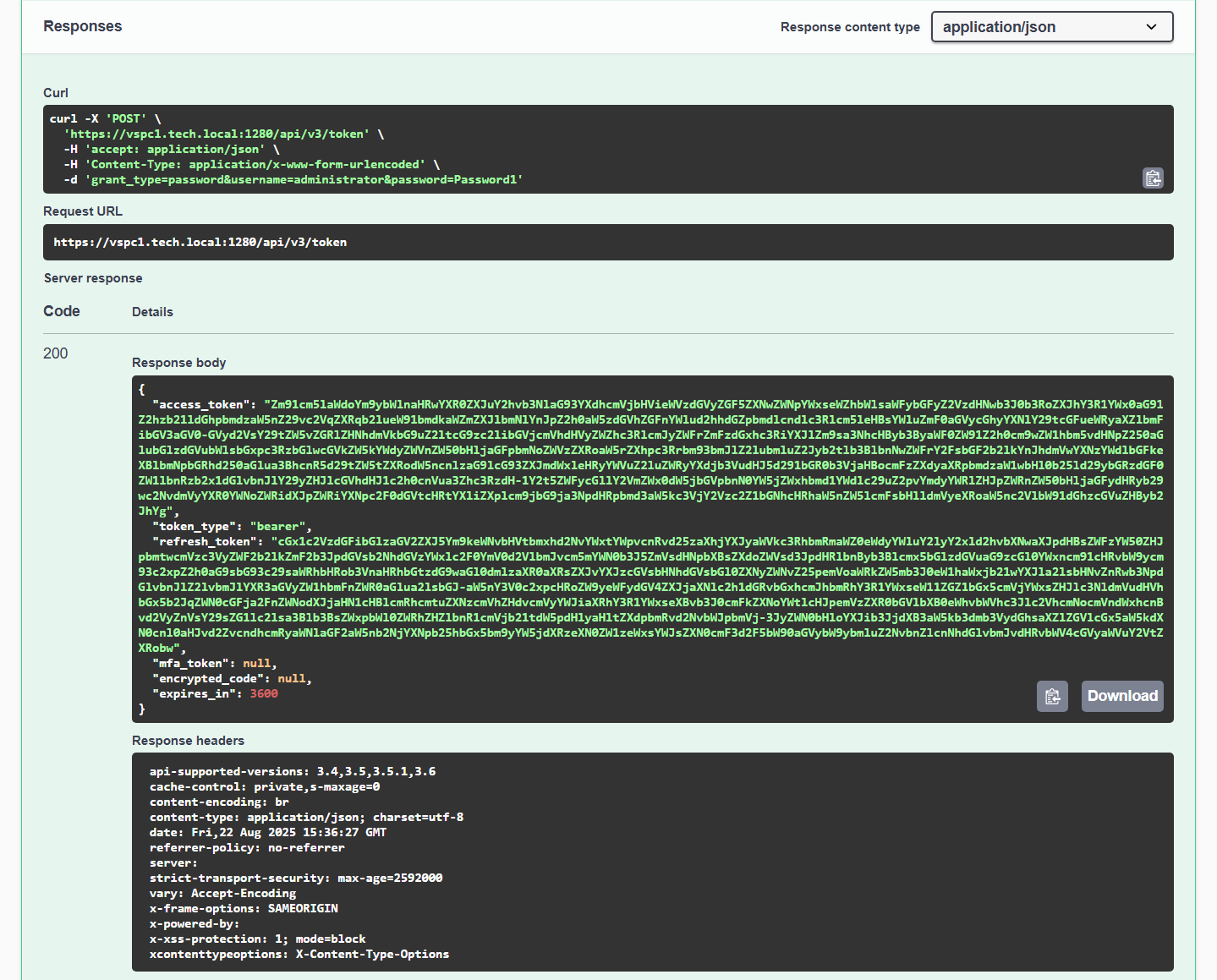
Task: Click the Responses section heading
Action: click(82, 26)
